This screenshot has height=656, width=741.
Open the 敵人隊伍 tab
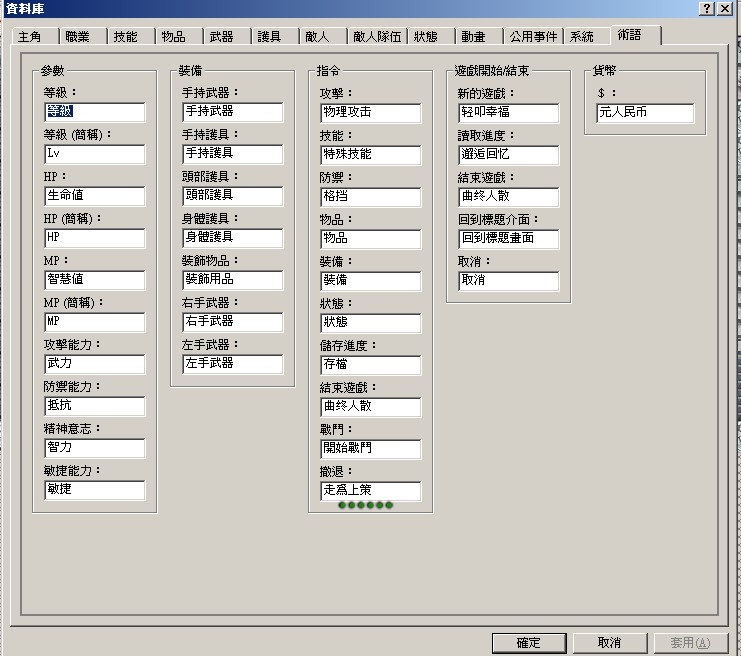tap(377, 36)
